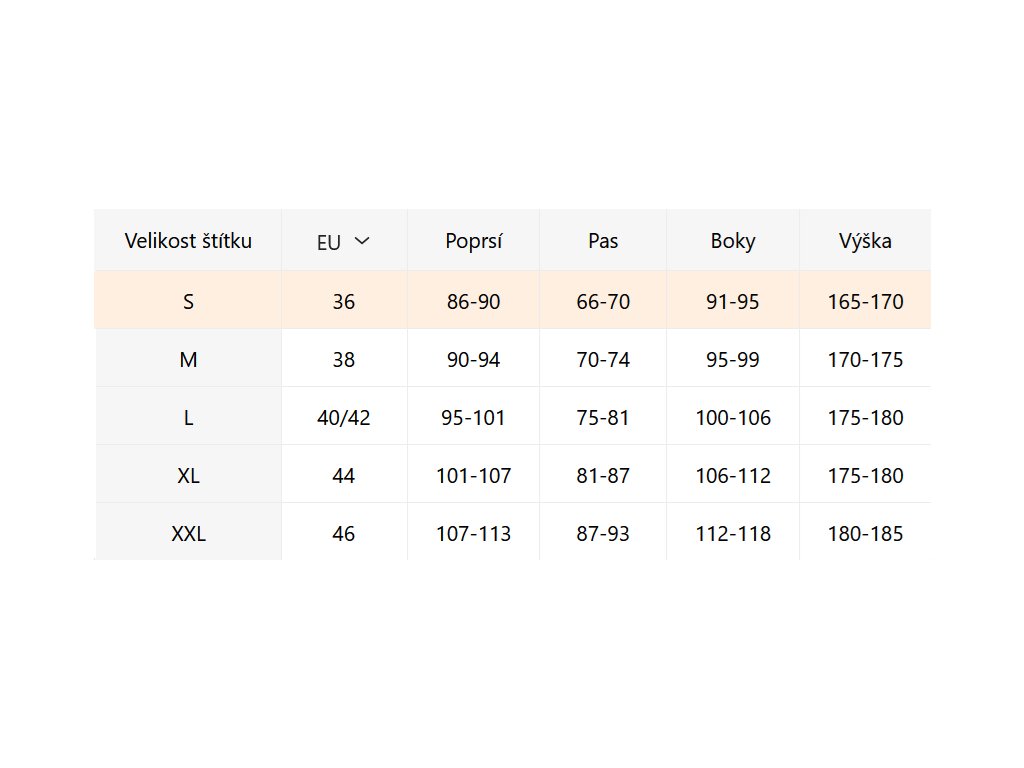
Task: Click the 180-185 height cell
Action: [865, 533]
